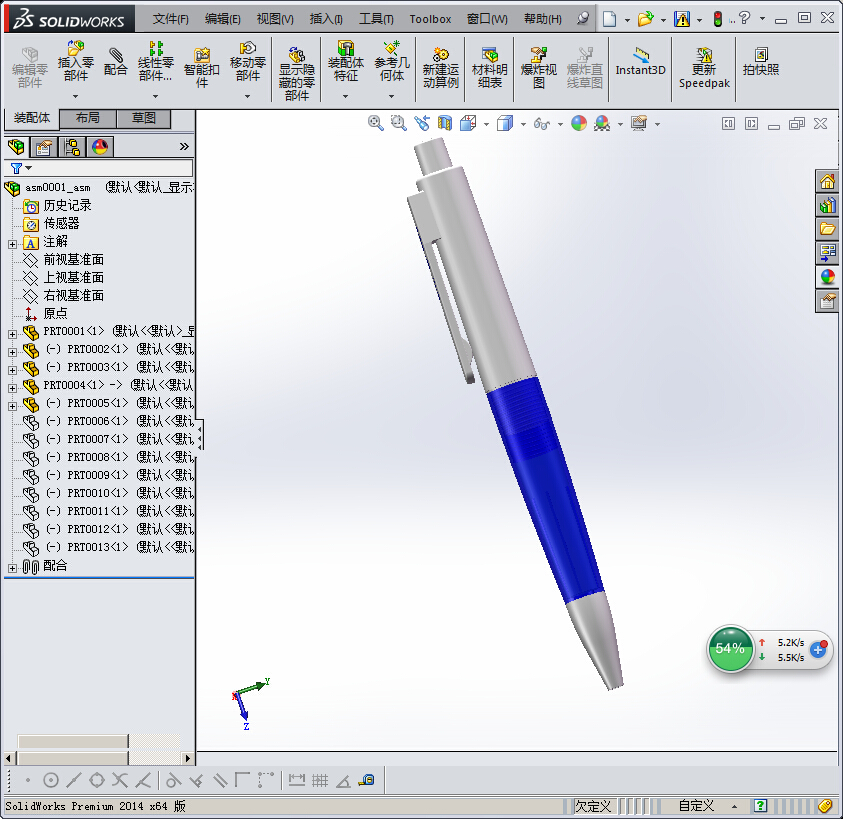Viewport: 843px width, 819px height.
Task: Expand the PRT0002<1> component node
Action: click(12, 352)
